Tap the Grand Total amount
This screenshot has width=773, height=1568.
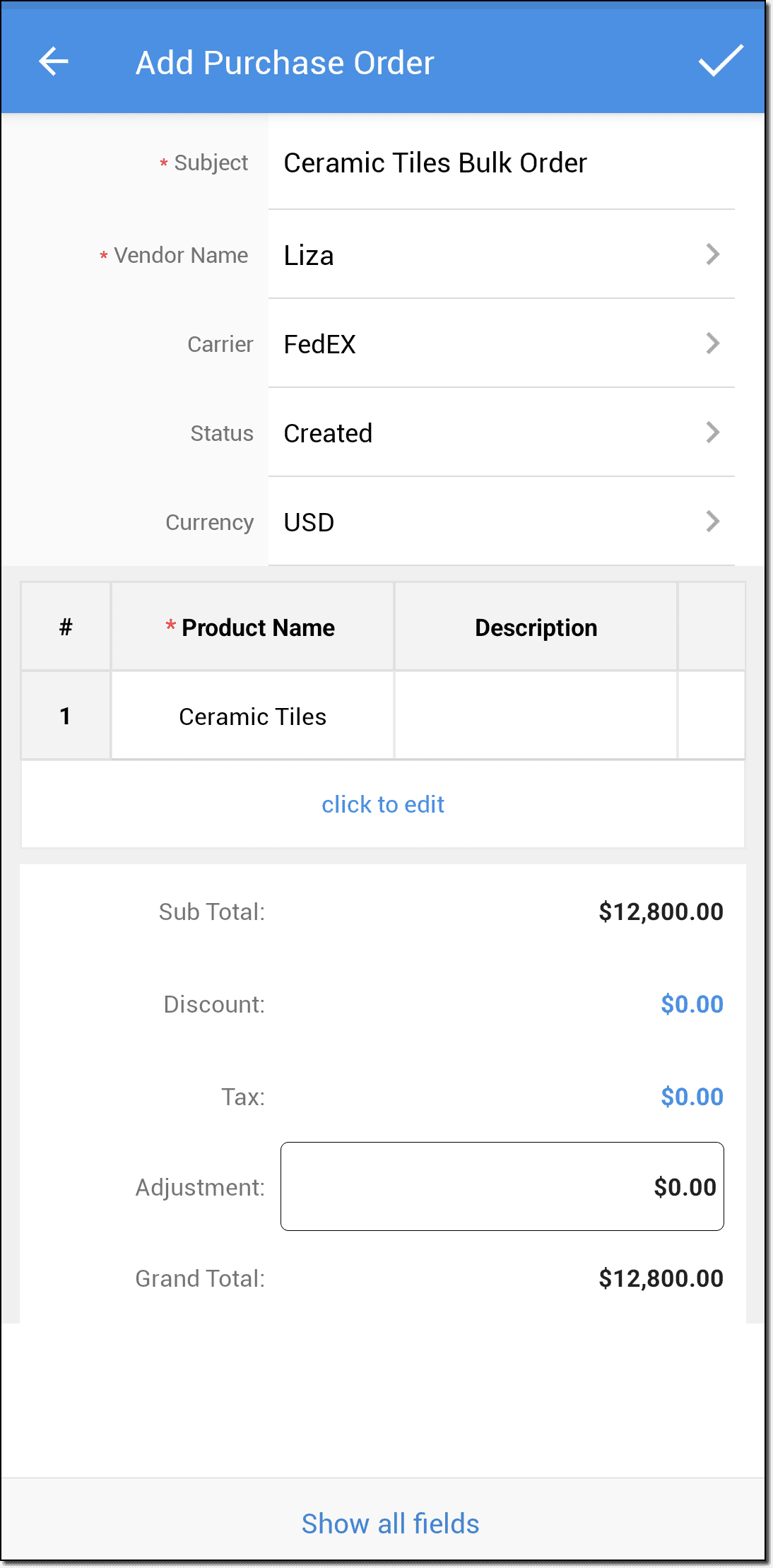[661, 1278]
